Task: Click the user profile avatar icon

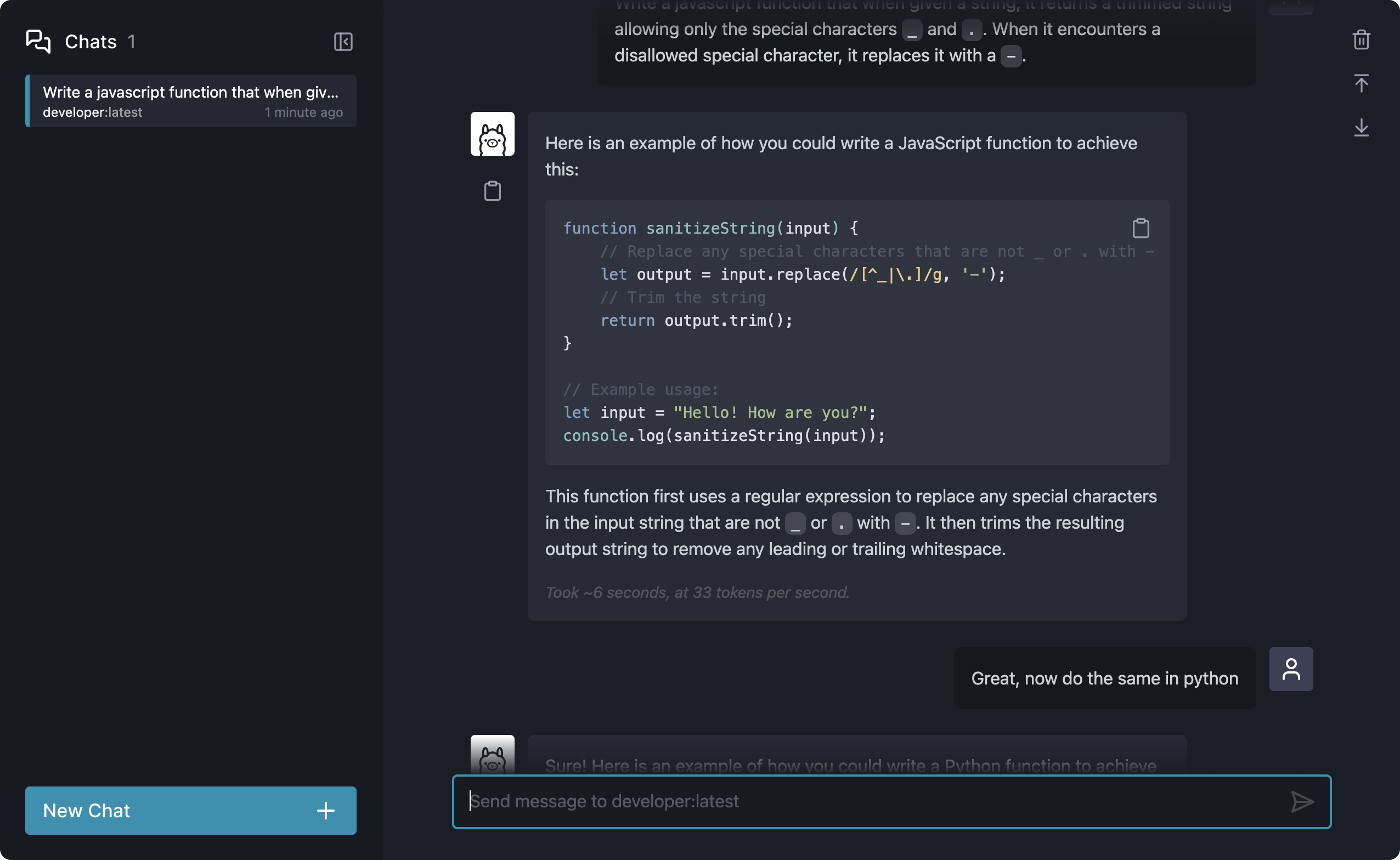Action: point(1291,669)
